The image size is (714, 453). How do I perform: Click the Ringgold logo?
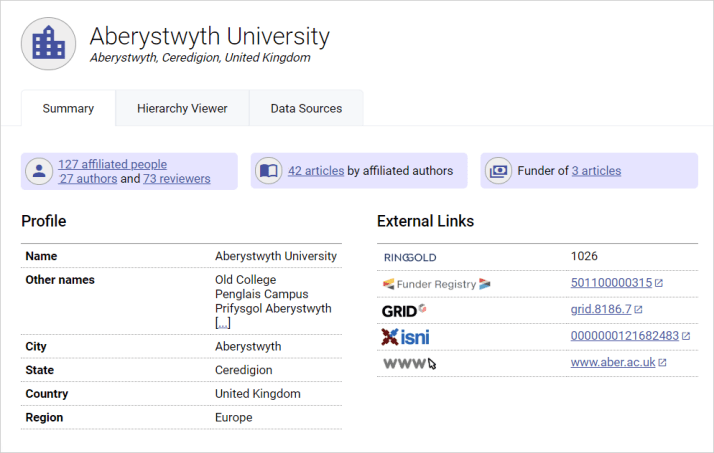pos(410,257)
